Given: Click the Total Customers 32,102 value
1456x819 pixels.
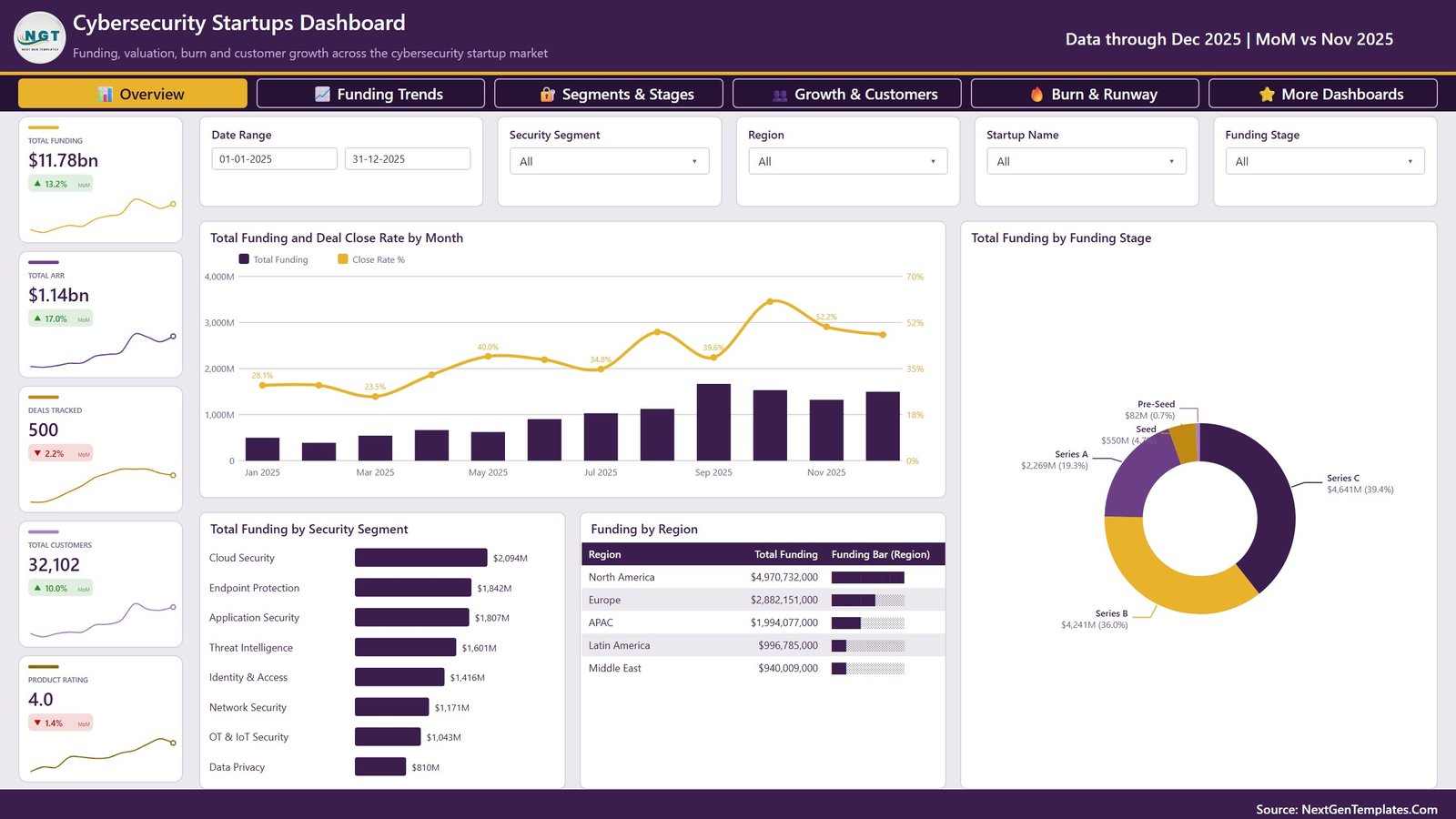Looking at the screenshot, I should (x=54, y=564).
